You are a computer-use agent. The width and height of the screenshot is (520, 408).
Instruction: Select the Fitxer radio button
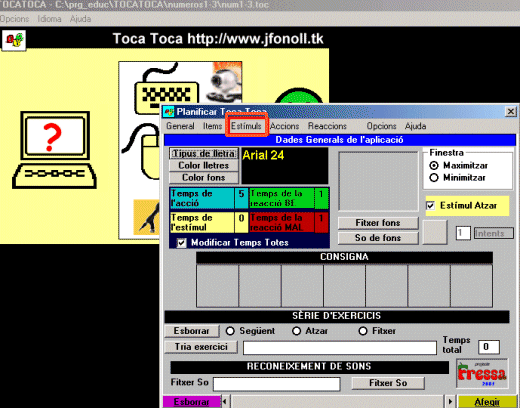pos(363,331)
